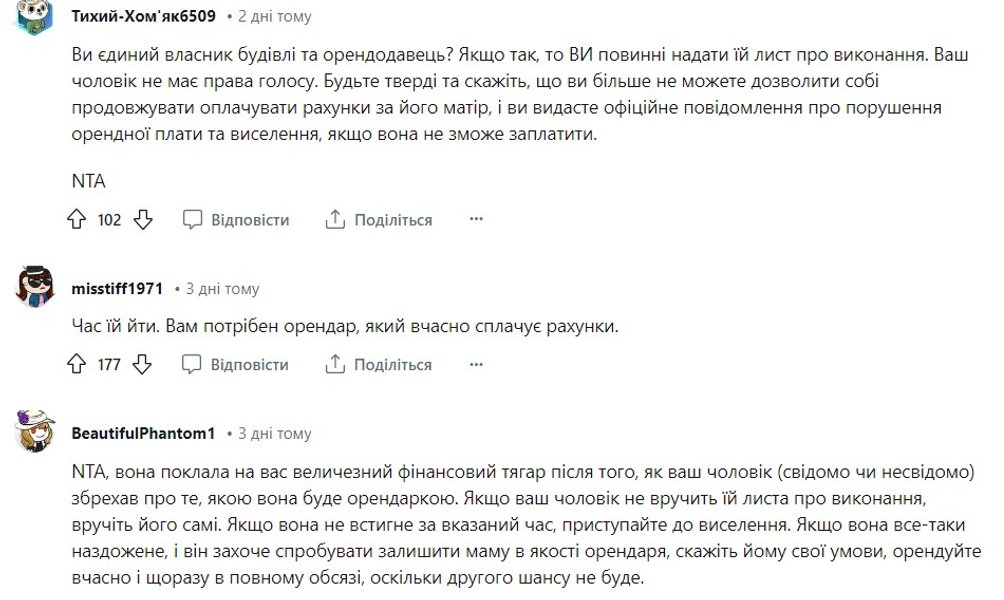Click Тихий-Хом'як6509's avatar image
This screenshot has width=1004, height=600.
[x=37, y=18]
